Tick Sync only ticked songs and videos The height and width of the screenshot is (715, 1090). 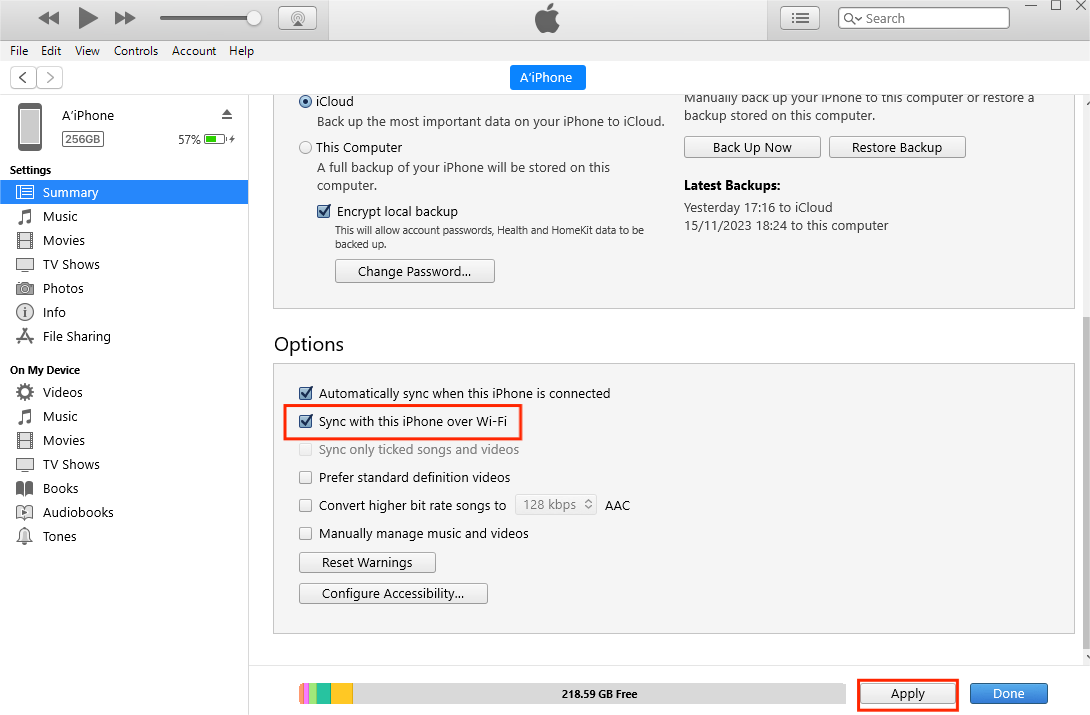306,450
